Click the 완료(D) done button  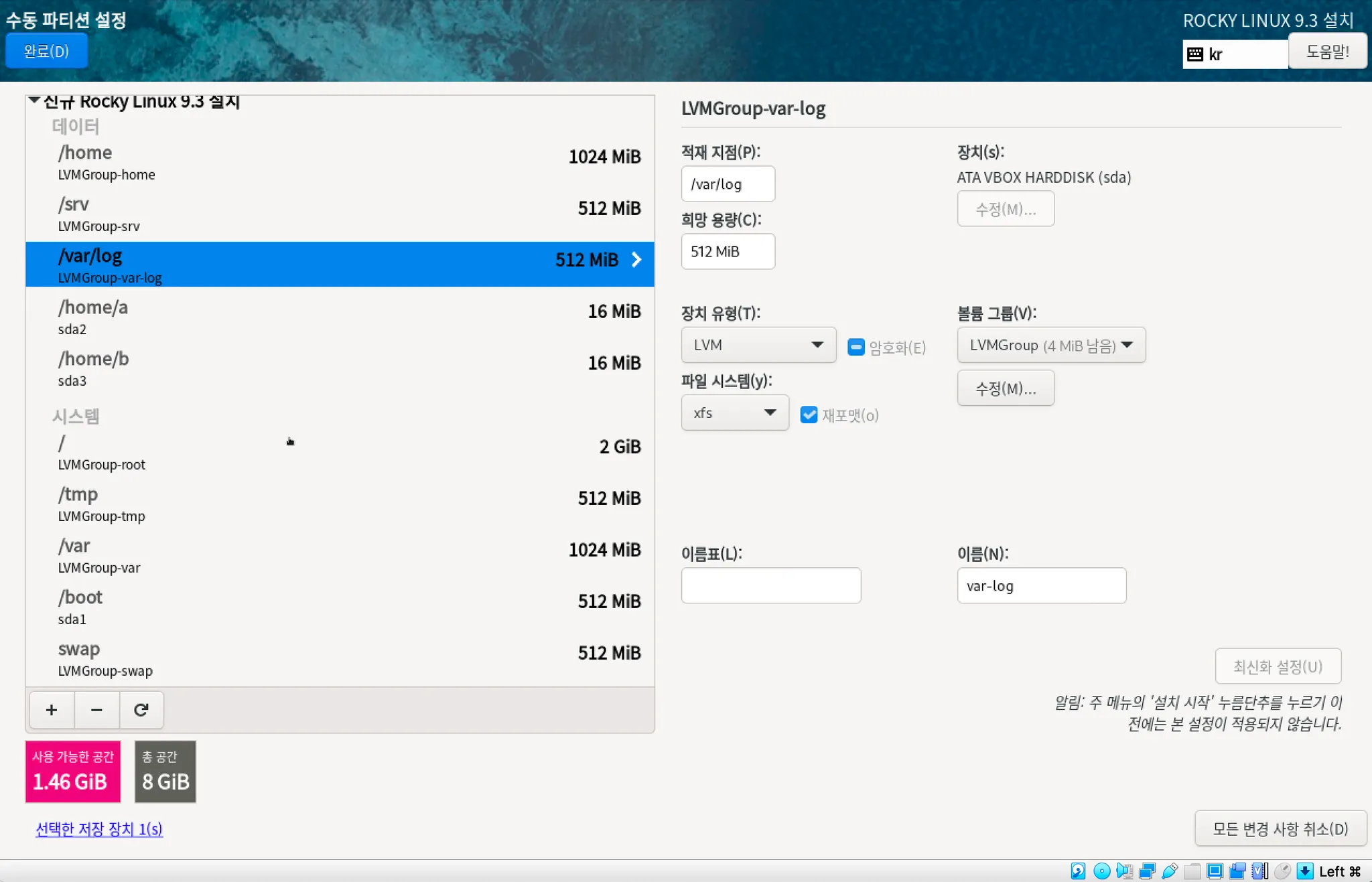[x=46, y=52]
